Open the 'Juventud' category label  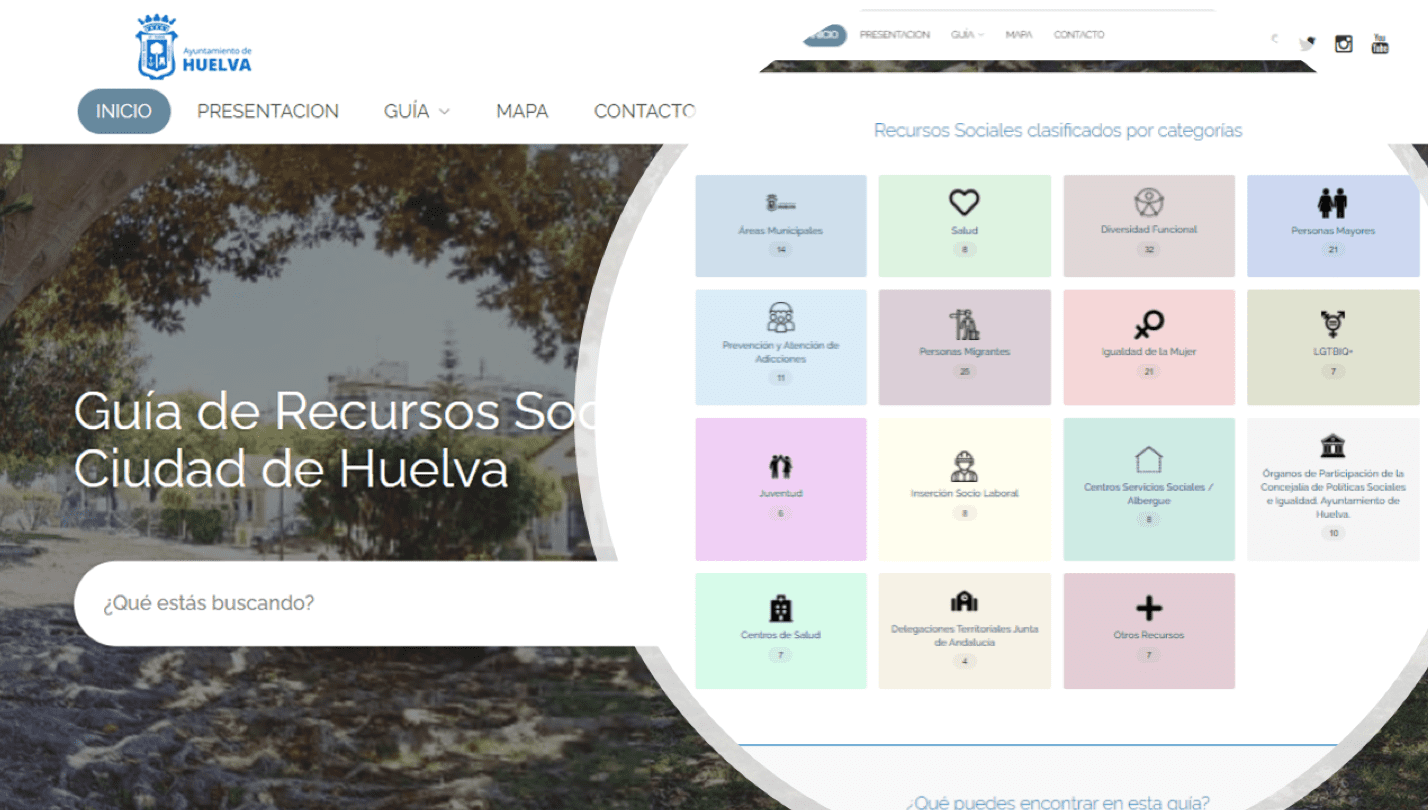pyautogui.click(x=781, y=494)
